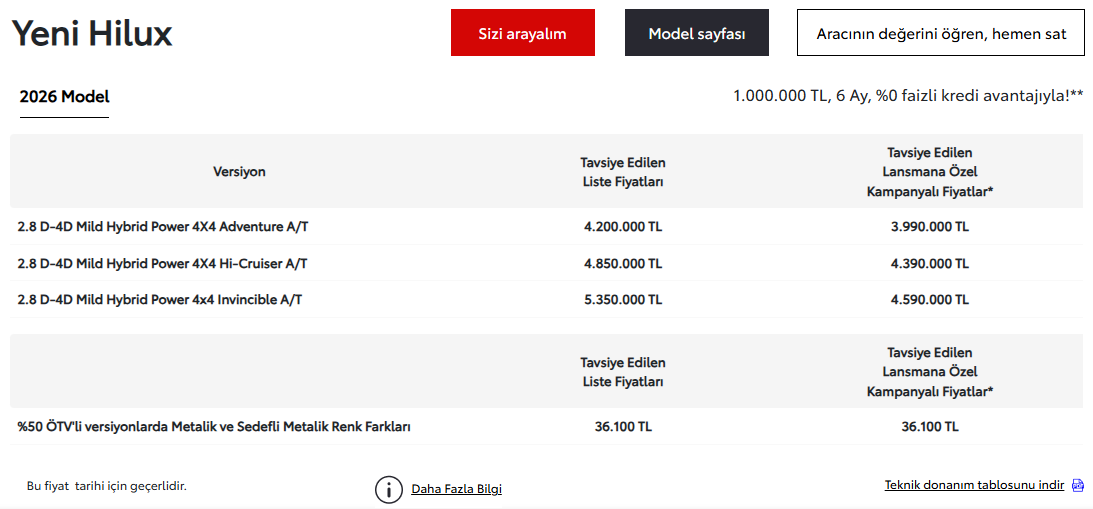Open the Daha Fazla Bilgi link
This screenshot has width=1093, height=509.
tap(457, 489)
